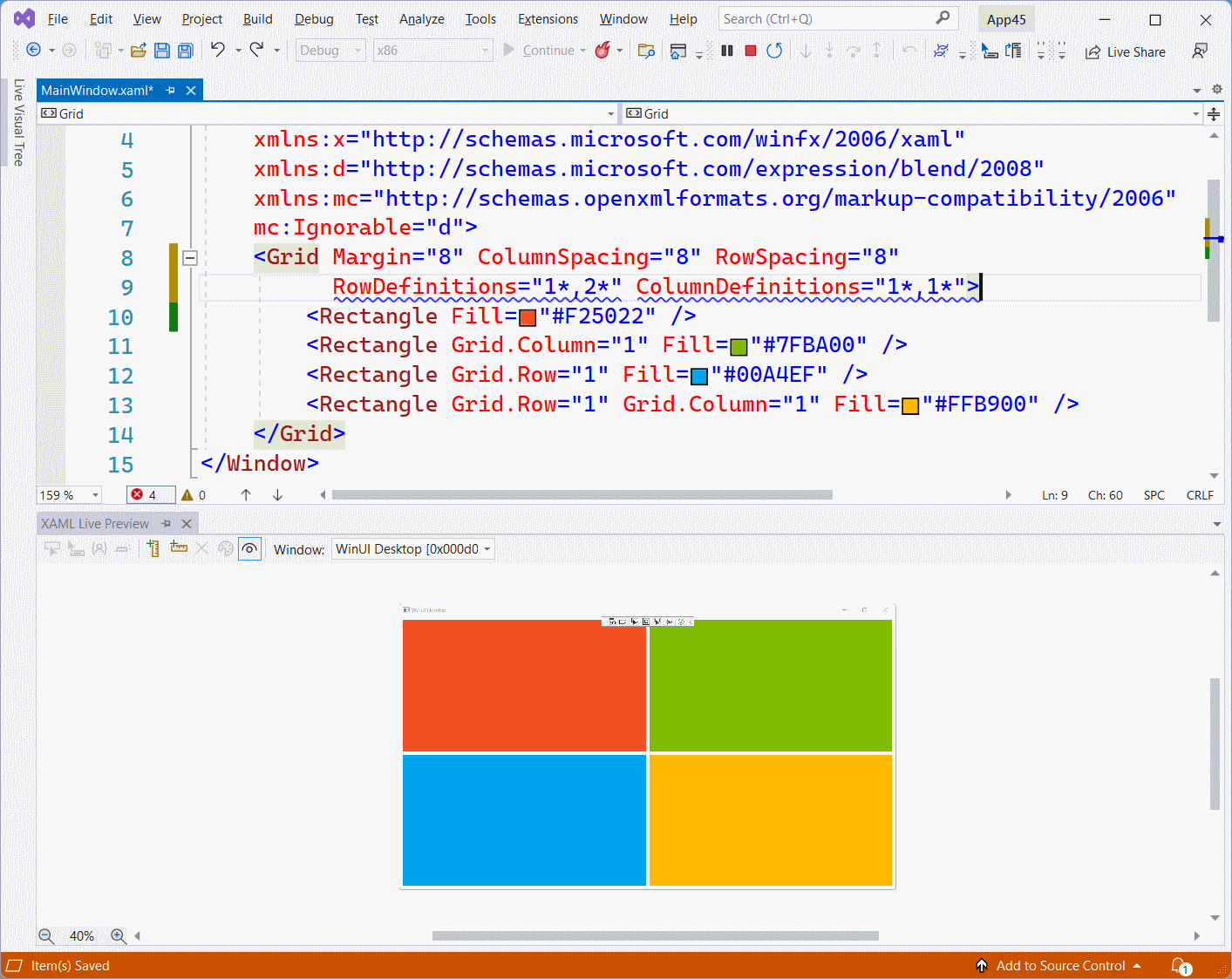
Task: Toggle the in-app toolbar eye icon
Action: tap(249, 548)
